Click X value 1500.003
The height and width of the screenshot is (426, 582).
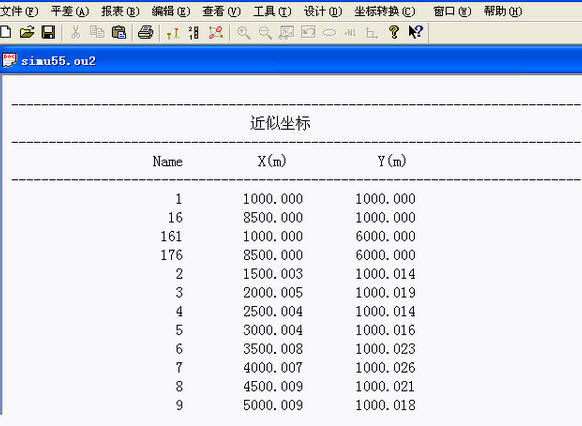pyautogui.click(x=273, y=274)
